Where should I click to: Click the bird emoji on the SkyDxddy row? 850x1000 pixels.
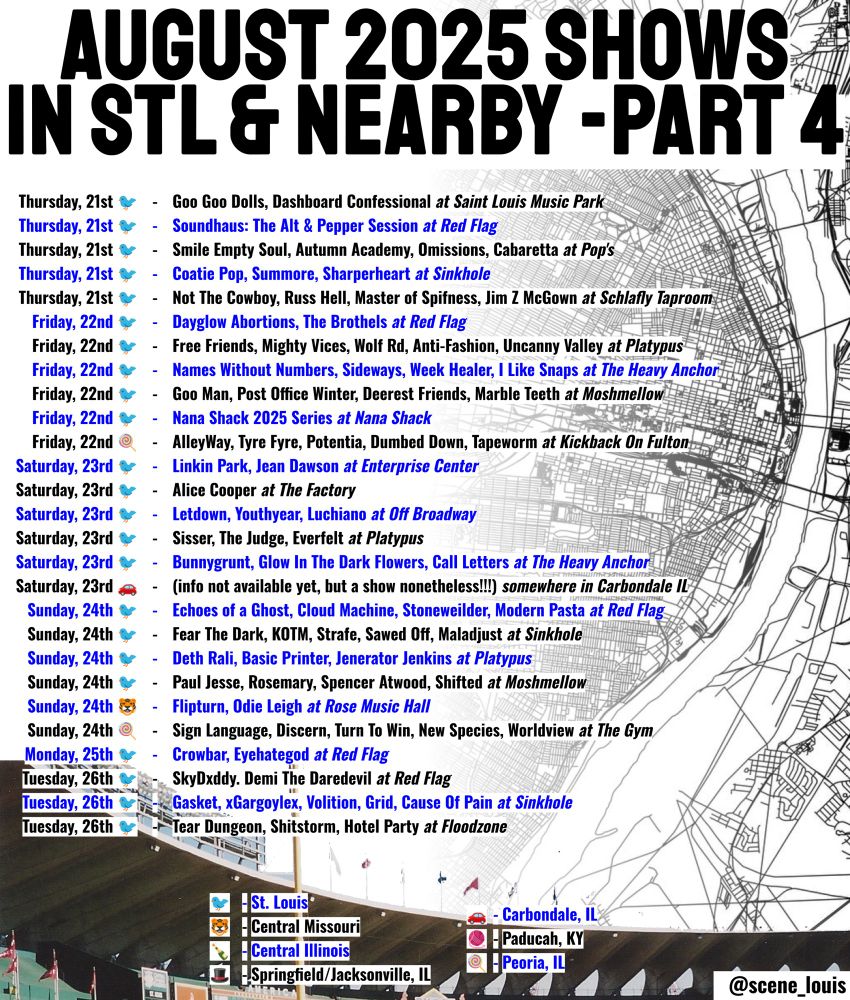click(128, 779)
